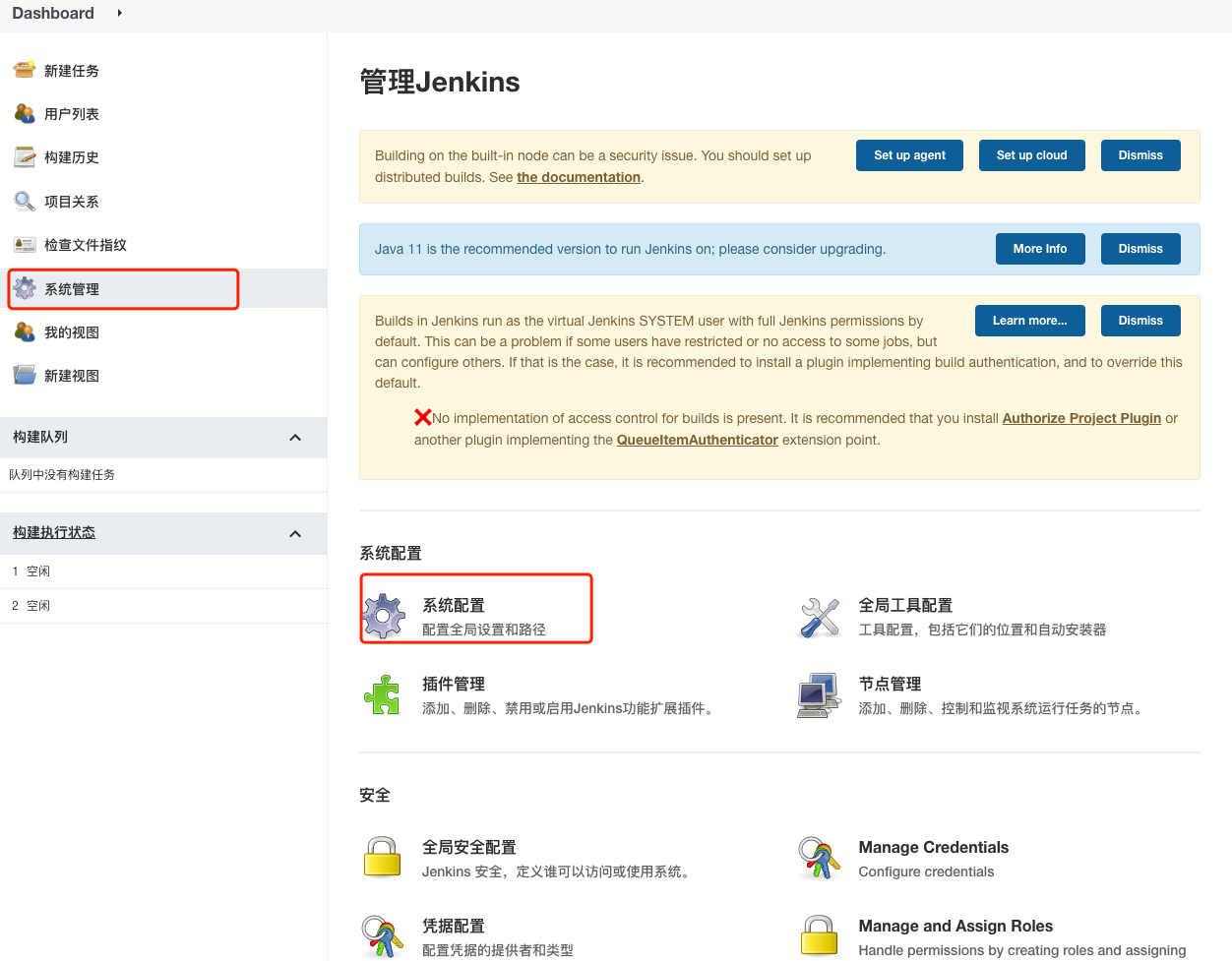Click the 插件管理 puzzle piece icon
This screenshot has width=1232, height=961.
coord(383,695)
